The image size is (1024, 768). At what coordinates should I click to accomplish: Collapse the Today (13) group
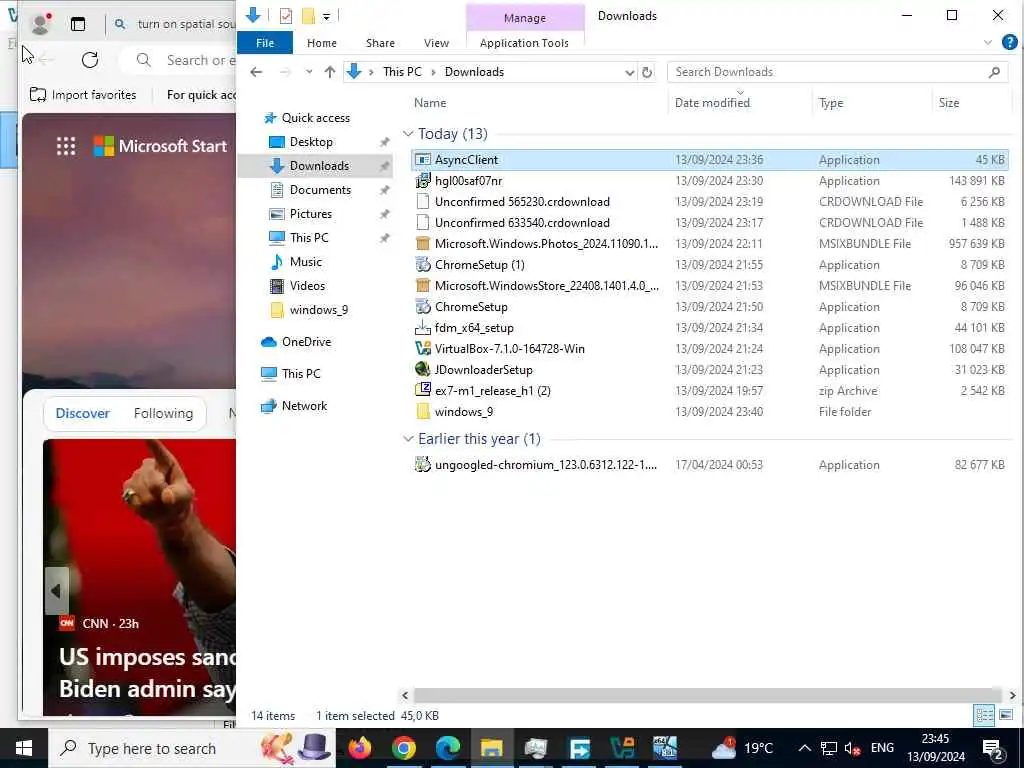pyautogui.click(x=408, y=134)
